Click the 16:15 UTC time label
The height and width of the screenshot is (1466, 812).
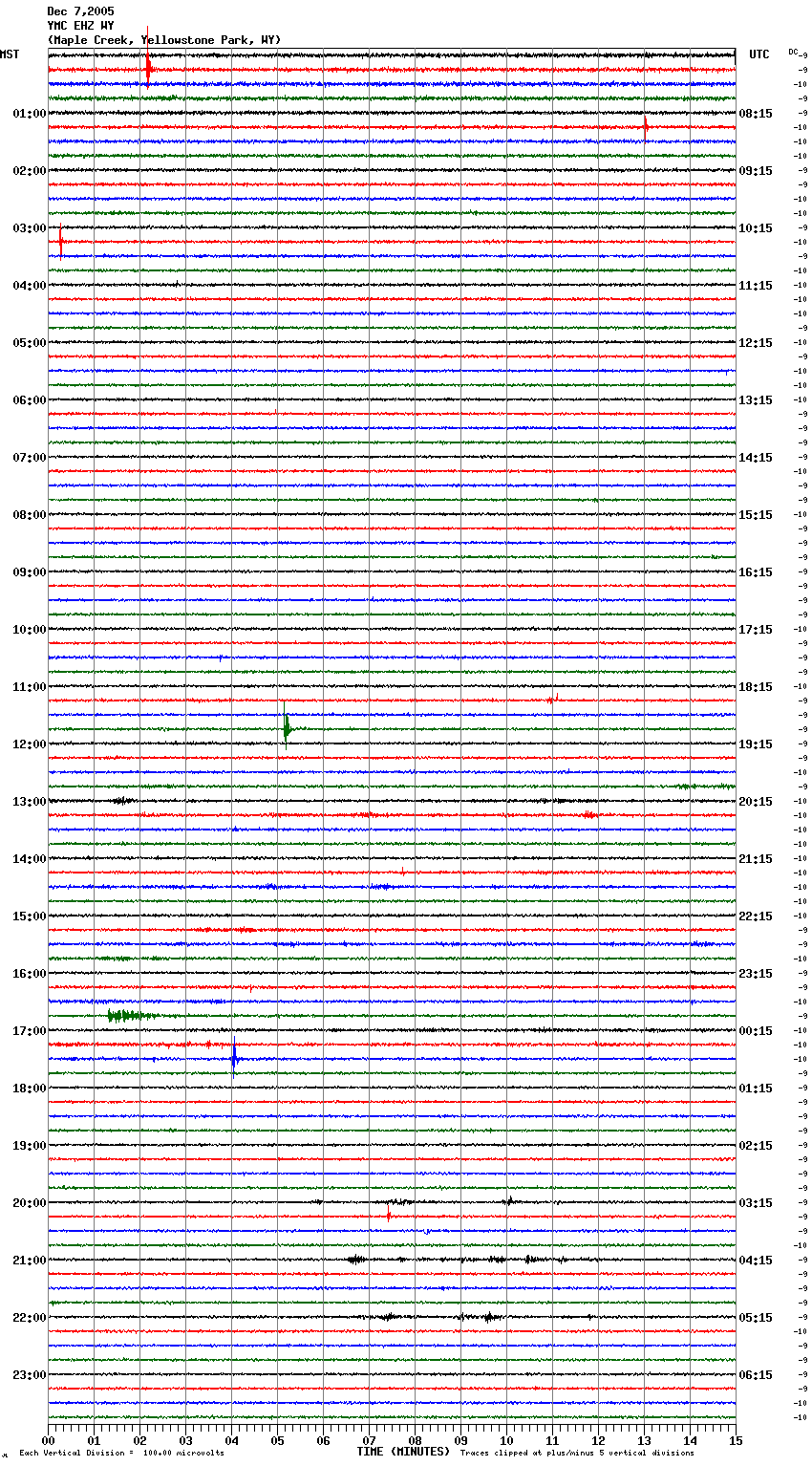click(756, 572)
